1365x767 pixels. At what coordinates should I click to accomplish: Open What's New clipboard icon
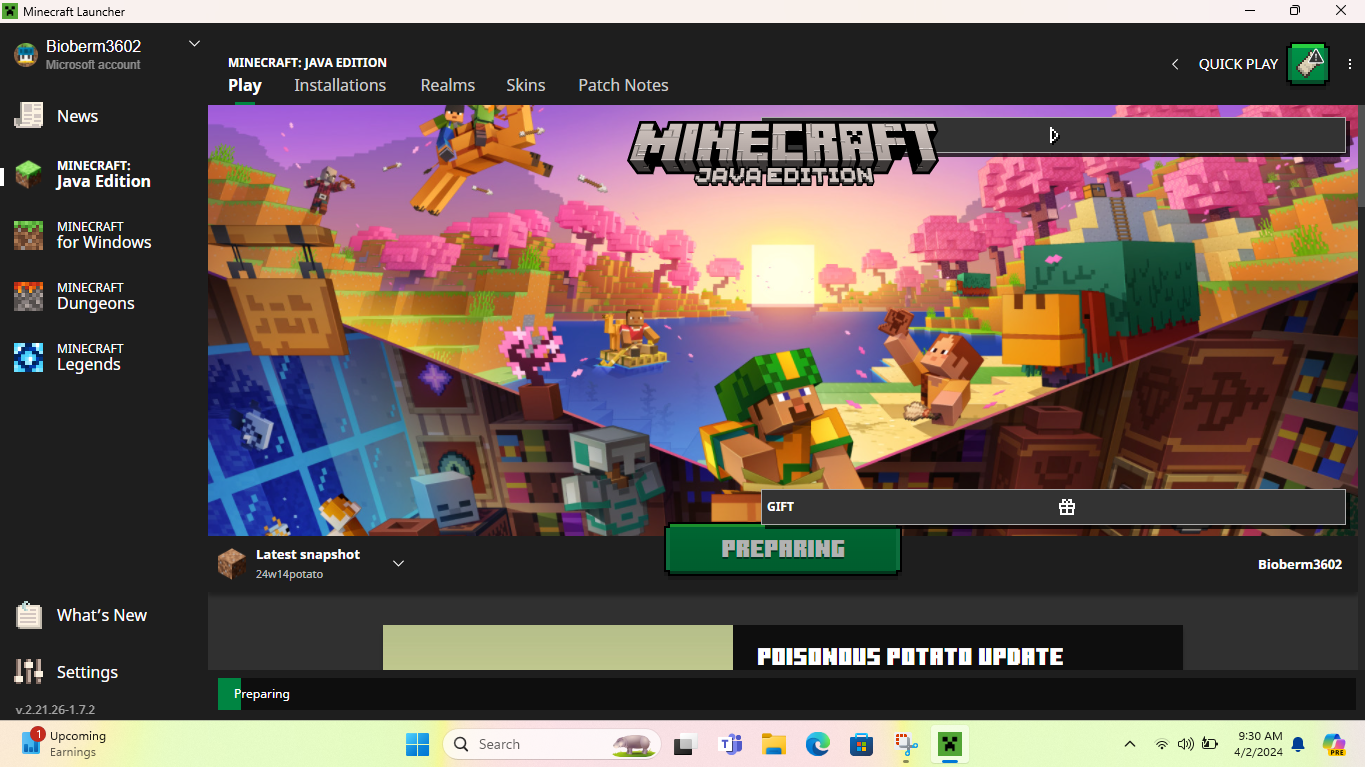tap(28, 615)
